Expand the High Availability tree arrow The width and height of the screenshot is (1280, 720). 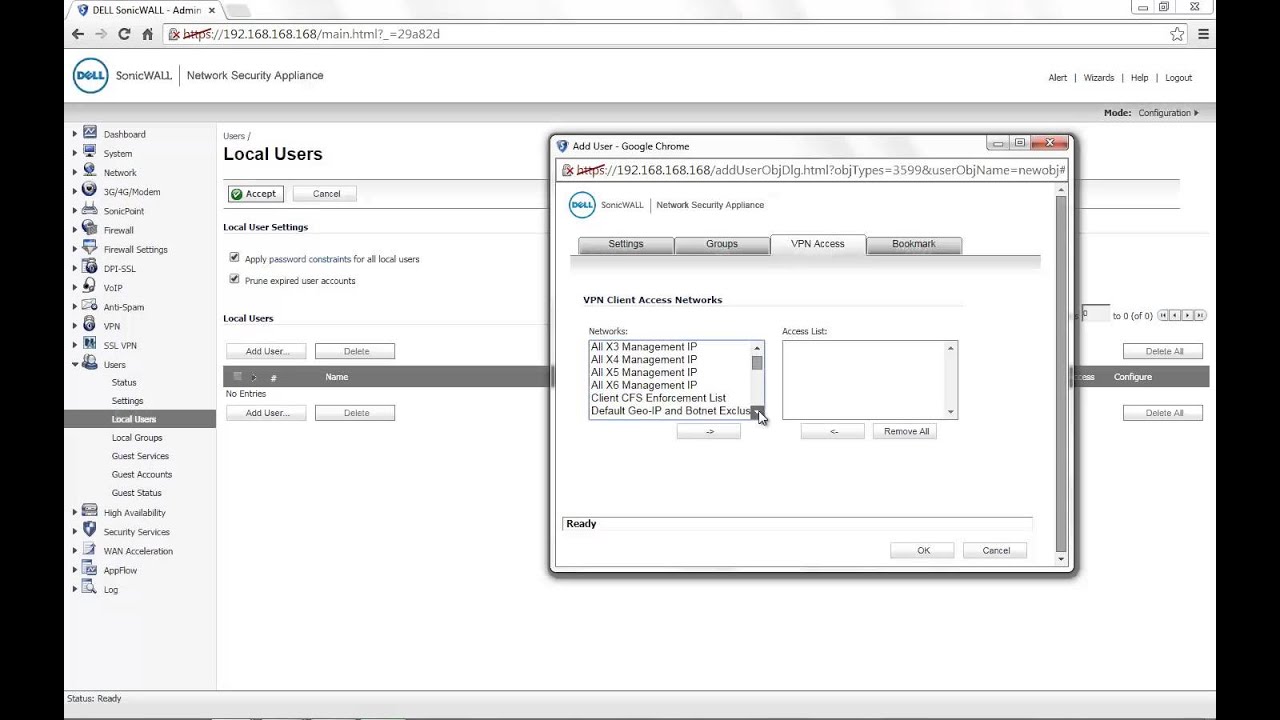coord(74,512)
